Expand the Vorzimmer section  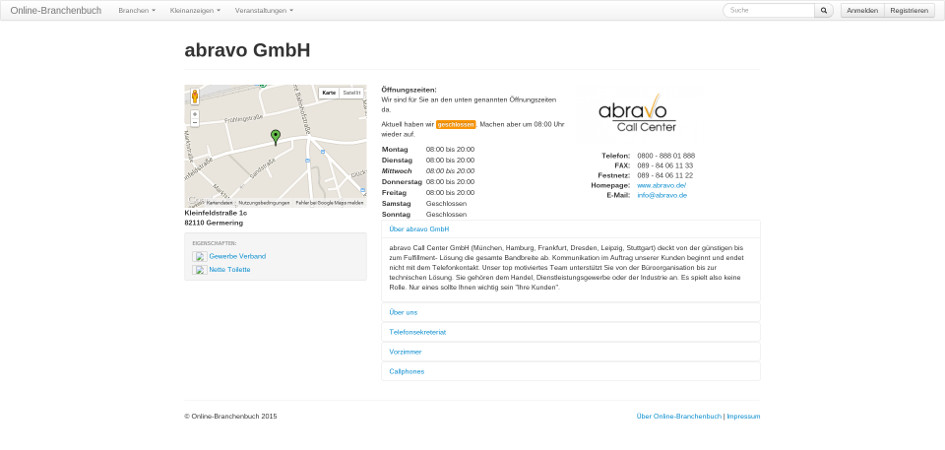coord(406,352)
